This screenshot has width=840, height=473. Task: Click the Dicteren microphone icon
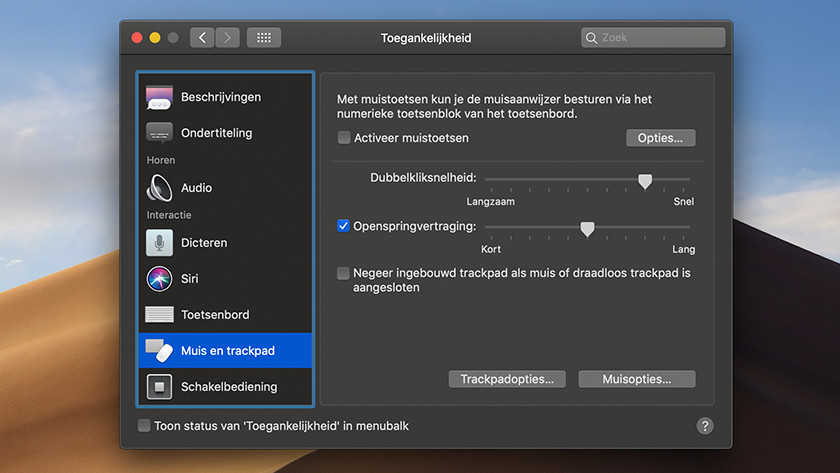[159, 243]
